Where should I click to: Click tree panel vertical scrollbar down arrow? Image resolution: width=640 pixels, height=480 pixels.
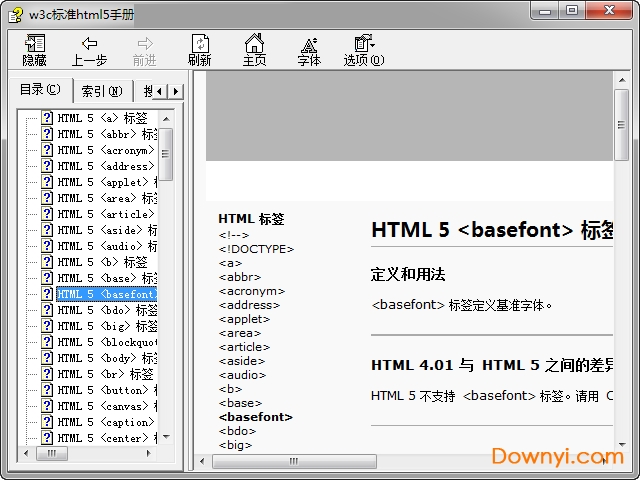pyautogui.click(x=166, y=437)
